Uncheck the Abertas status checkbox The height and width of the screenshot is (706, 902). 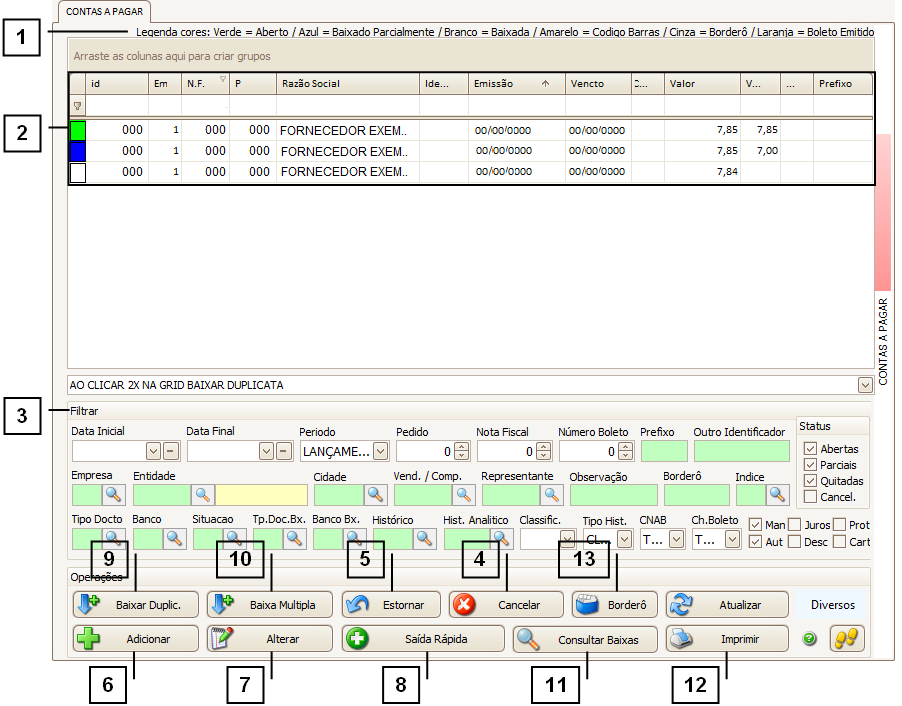pyautogui.click(x=810, y=449)
